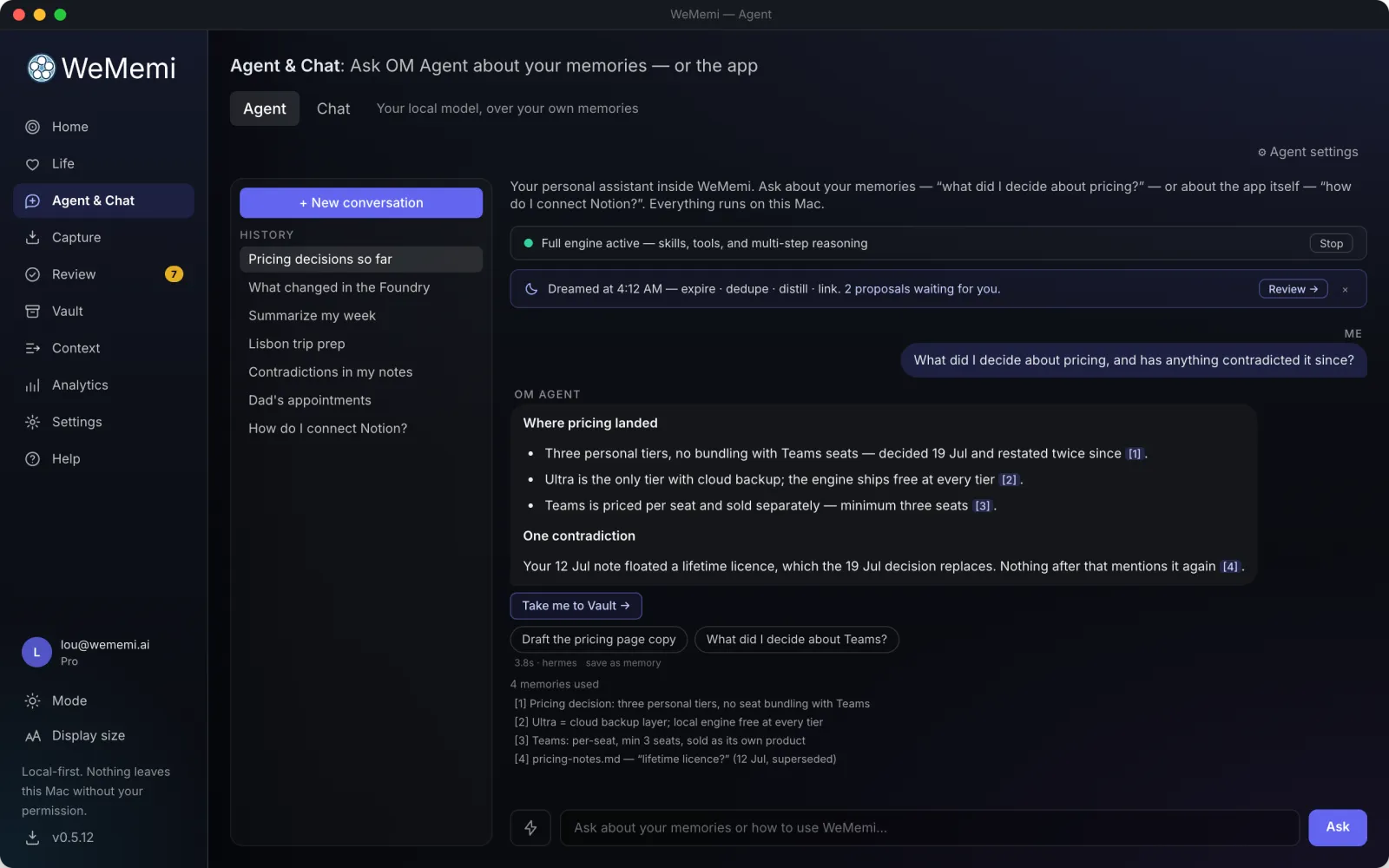This screenshot has width=1389, height=868.
Task: Open 'How do I connect Notion?' conversation
Action: point(361,429)
